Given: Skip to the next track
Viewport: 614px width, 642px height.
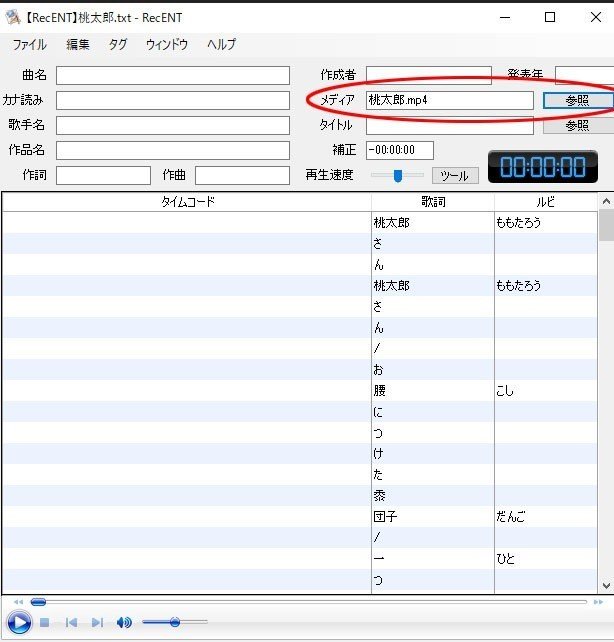Looking at the screenshot, I should tap(97, 623).
